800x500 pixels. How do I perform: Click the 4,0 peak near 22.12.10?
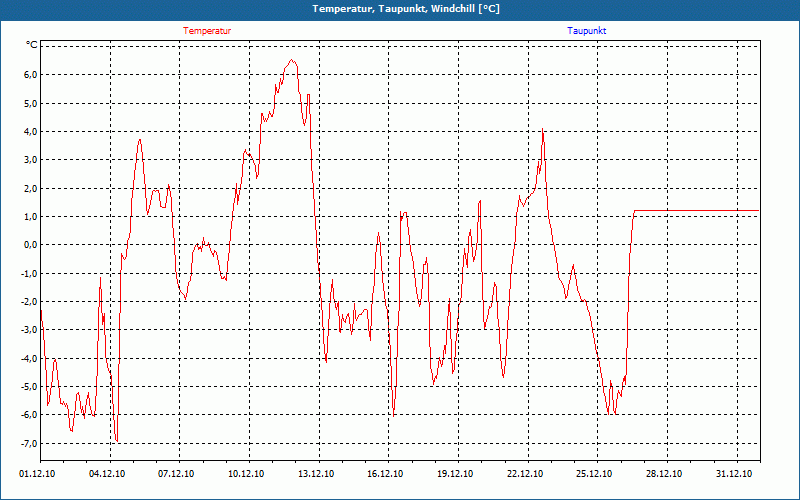[542, 130]
